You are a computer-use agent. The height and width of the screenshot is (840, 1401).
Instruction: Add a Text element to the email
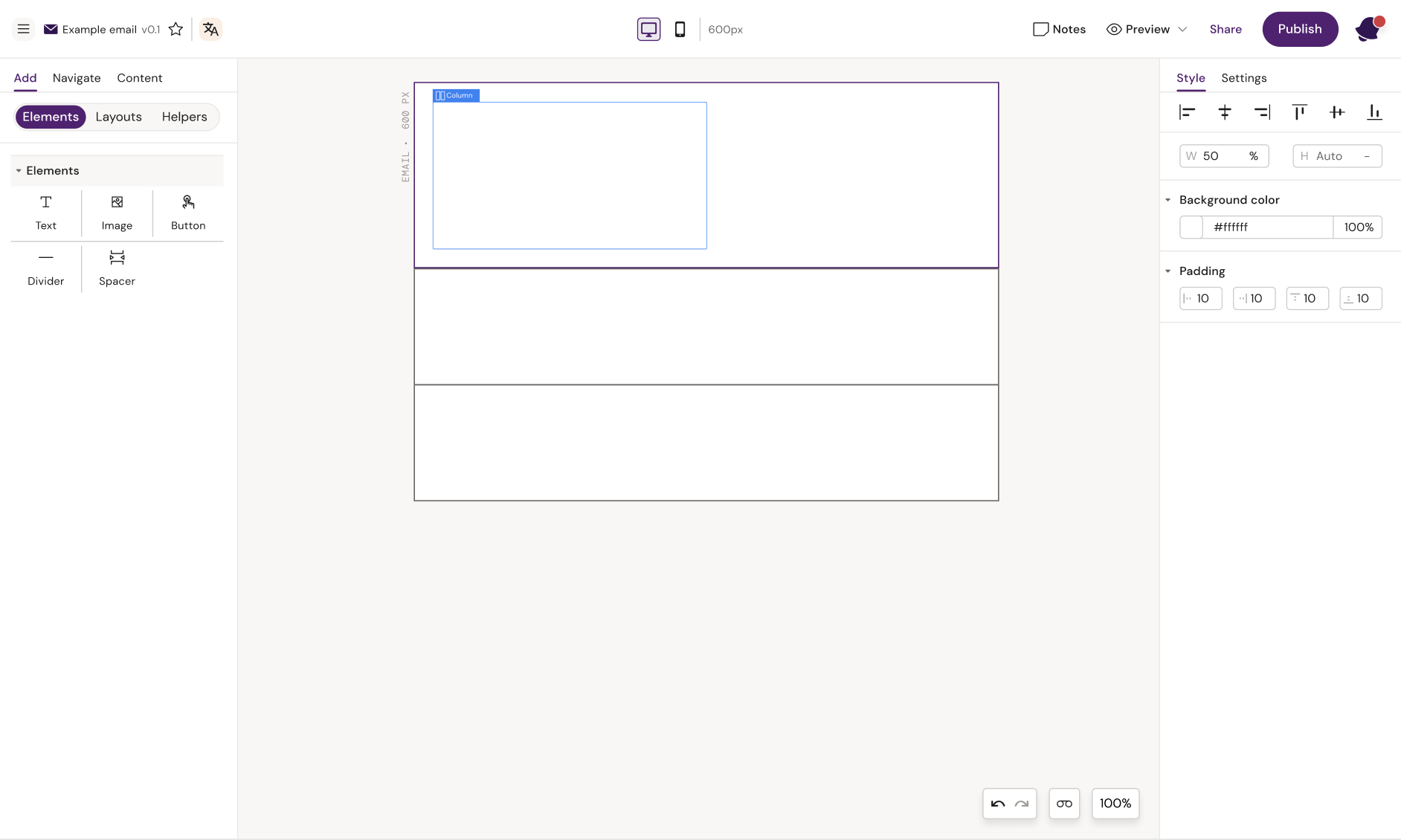pos(45,213)
